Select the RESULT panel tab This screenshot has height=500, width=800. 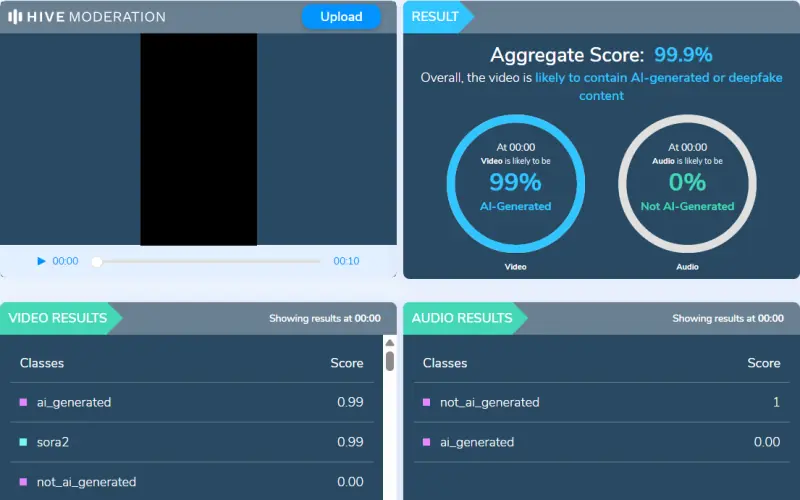click(x=436, y=17)
